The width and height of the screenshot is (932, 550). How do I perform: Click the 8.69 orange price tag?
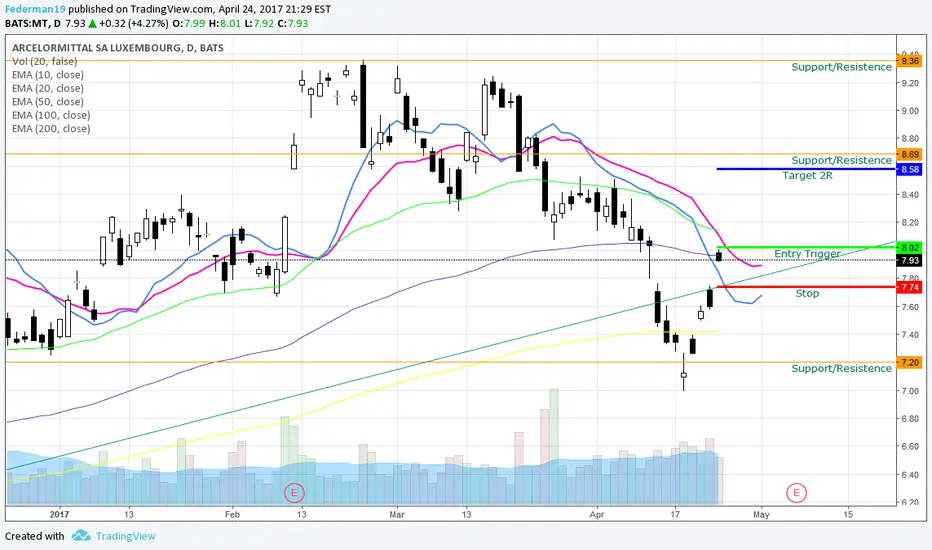(x=909, y=155)
